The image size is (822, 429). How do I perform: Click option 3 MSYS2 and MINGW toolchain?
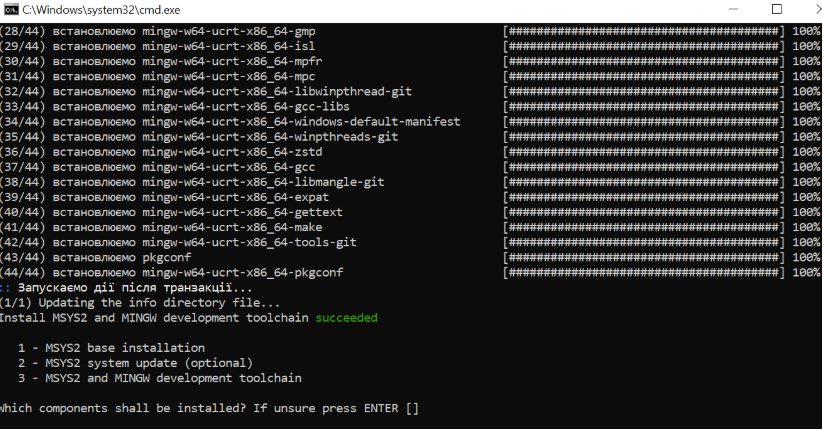[159, 378]
